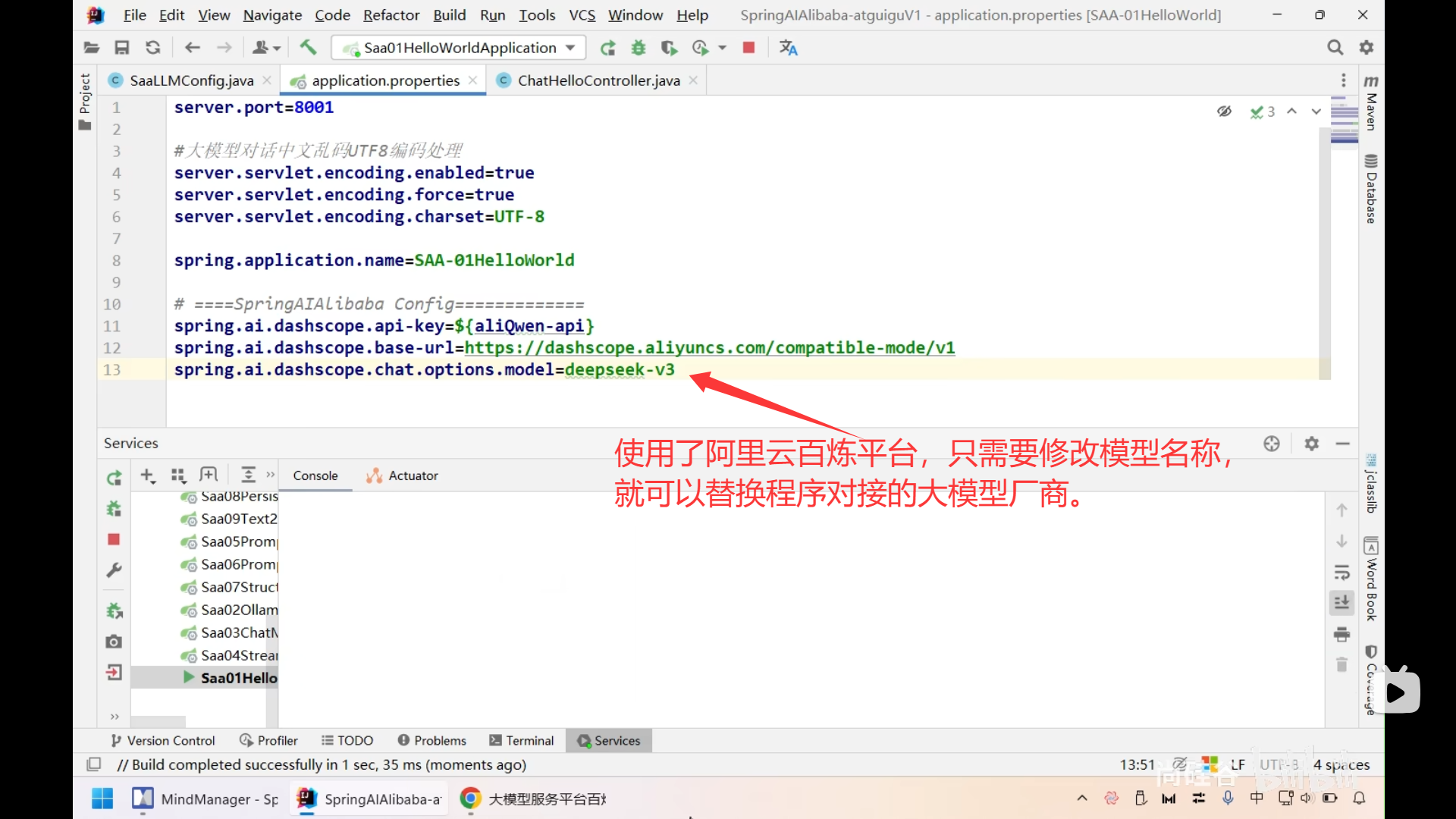Toggle scroll to end in console
1456x819 pixels.
[1341, 603]
